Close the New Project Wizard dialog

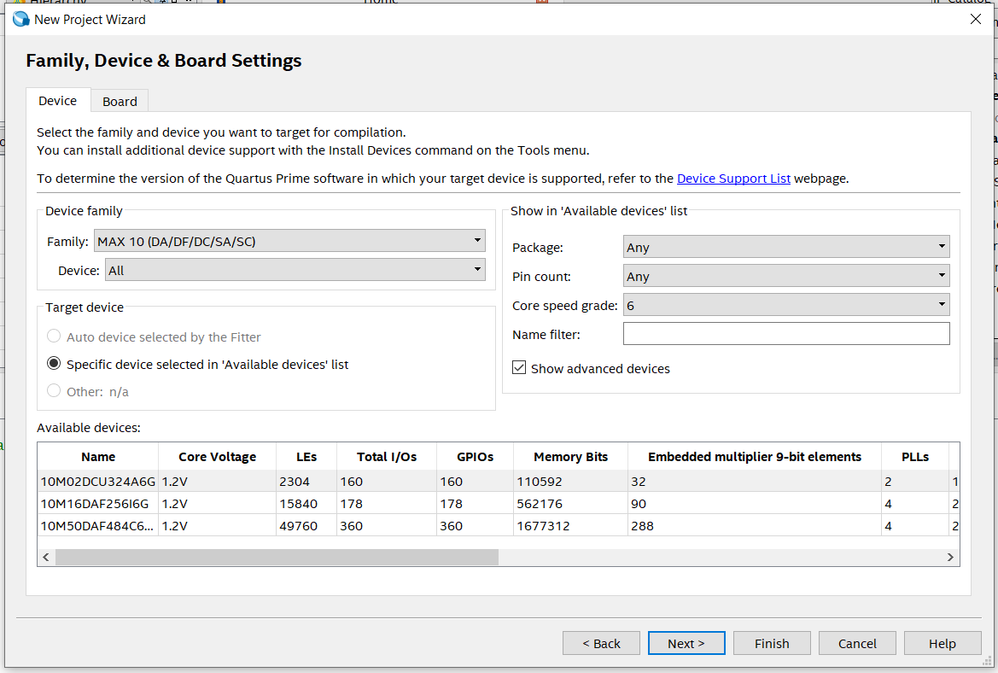975,19
